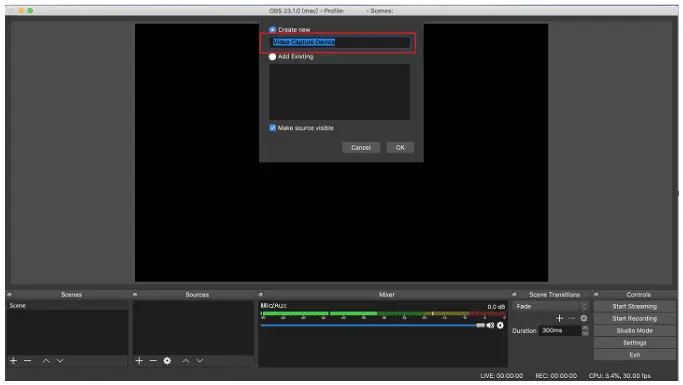Click the Video Capture Device name field
The width and height of the screenshot is (683, 385).
[339, 42]
